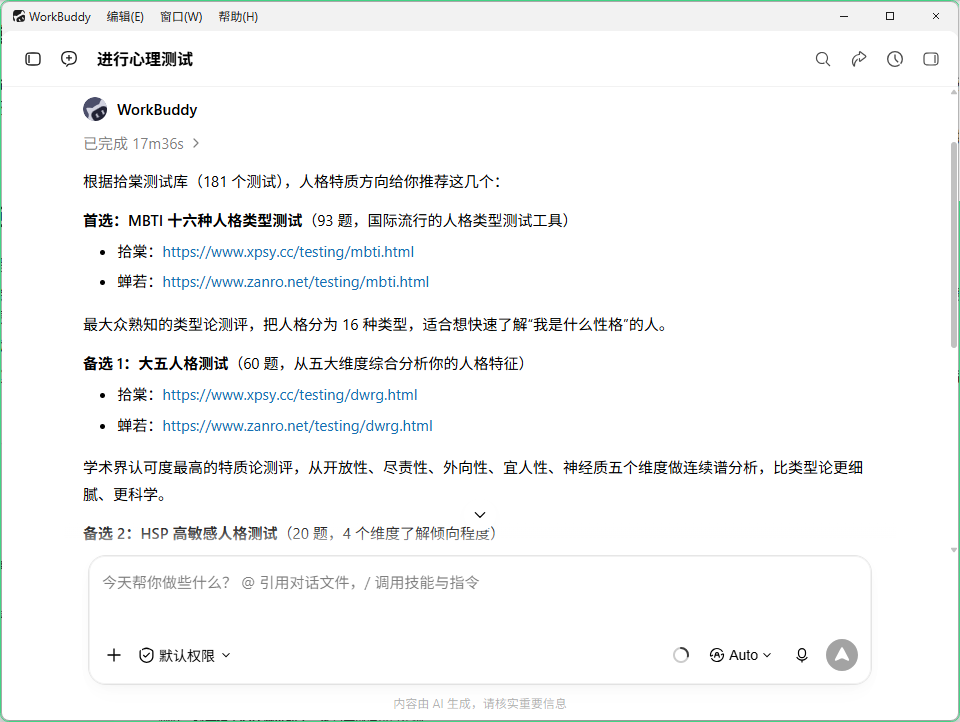The width and height of the screenshot is (960, 722).
Task: Click the footer 内容由 AI 生成 notice
Action: pos(480,704)
